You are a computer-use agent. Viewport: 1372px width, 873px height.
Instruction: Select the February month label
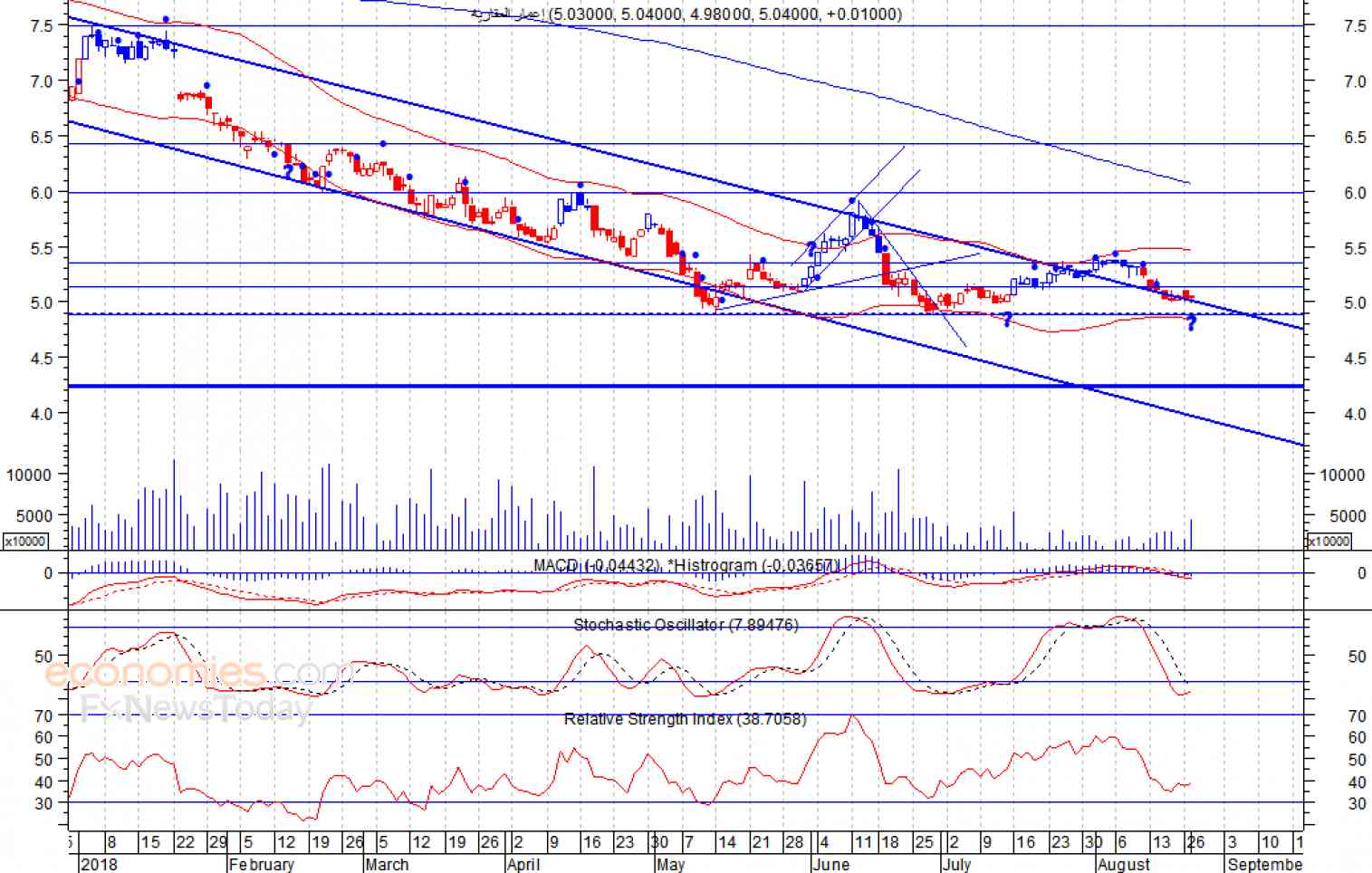[x=261, y=864]
